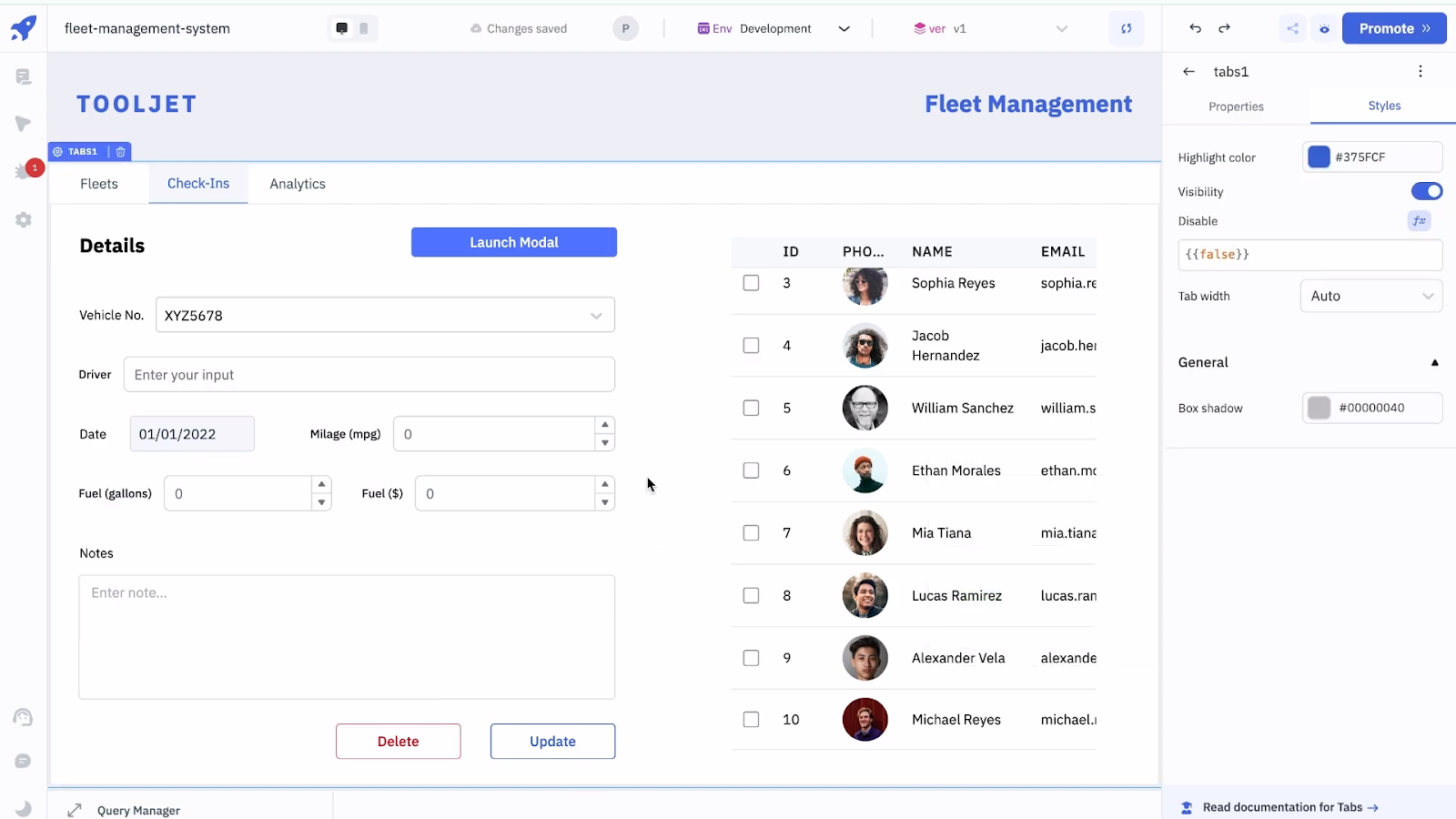Open the Environment Development dropdown

(x=773, y=28)
